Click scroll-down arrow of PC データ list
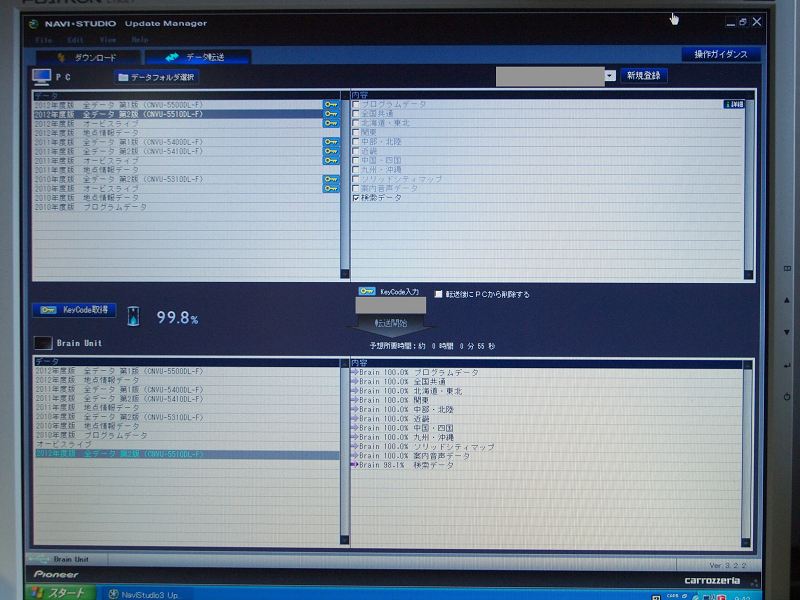 click(x=345, y=274)
